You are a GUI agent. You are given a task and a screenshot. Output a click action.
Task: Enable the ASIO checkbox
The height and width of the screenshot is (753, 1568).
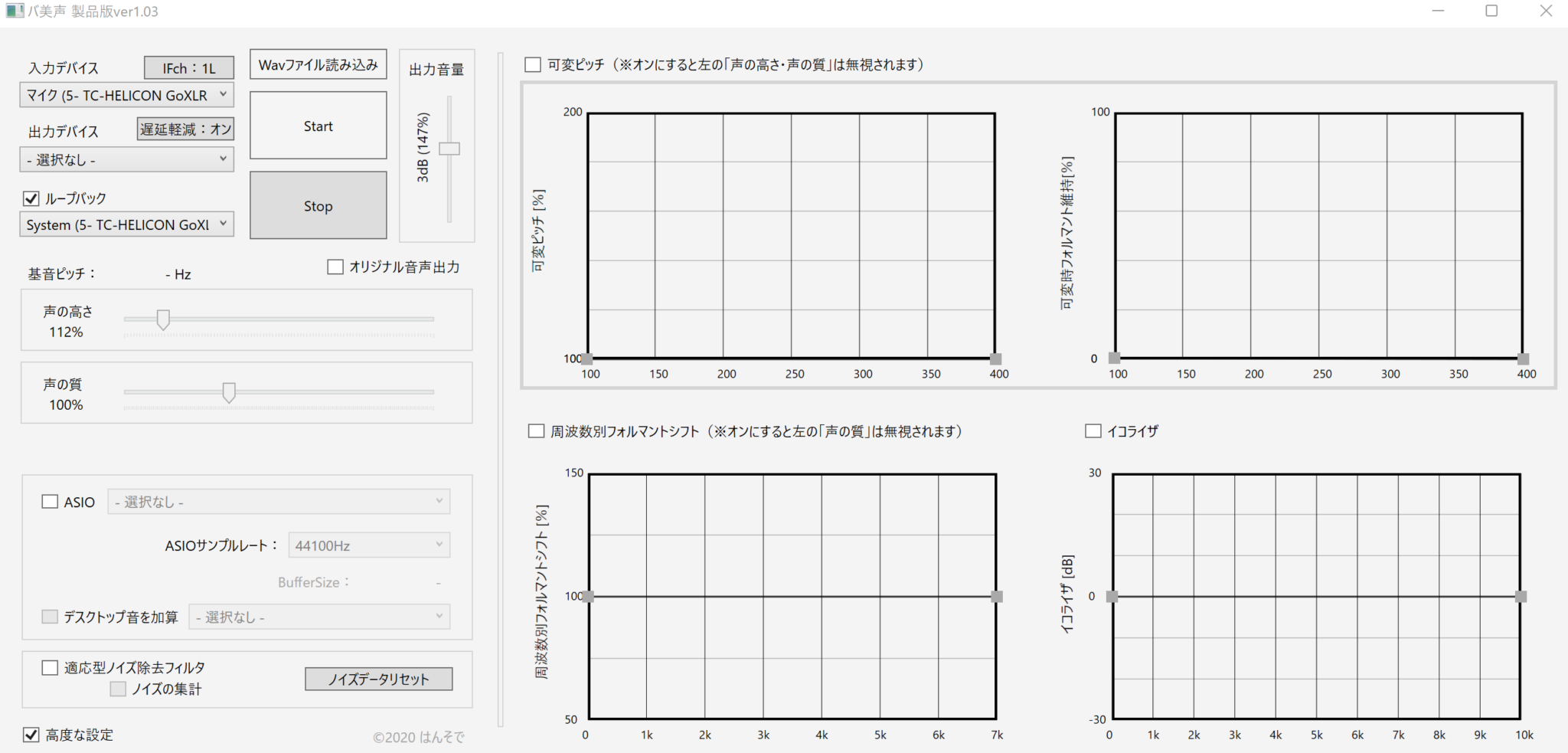(50, 502)
